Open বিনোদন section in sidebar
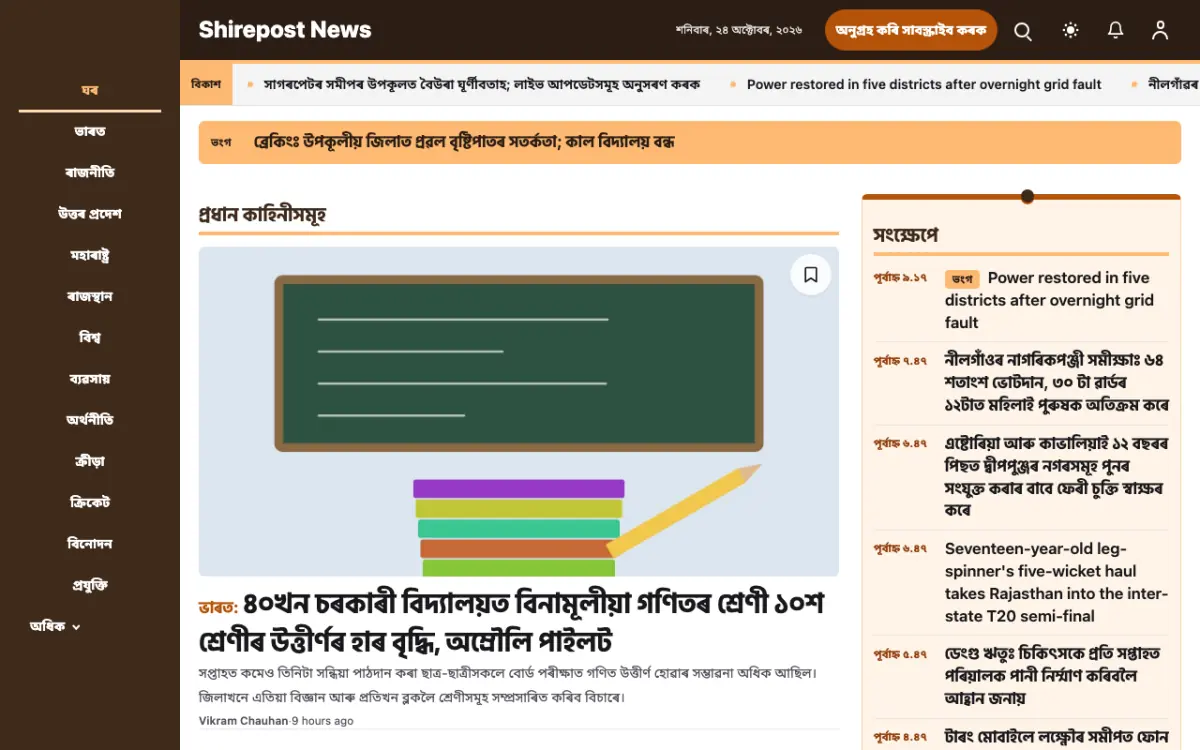Viewport: 1200px width, 750px height. coord(90,544)
